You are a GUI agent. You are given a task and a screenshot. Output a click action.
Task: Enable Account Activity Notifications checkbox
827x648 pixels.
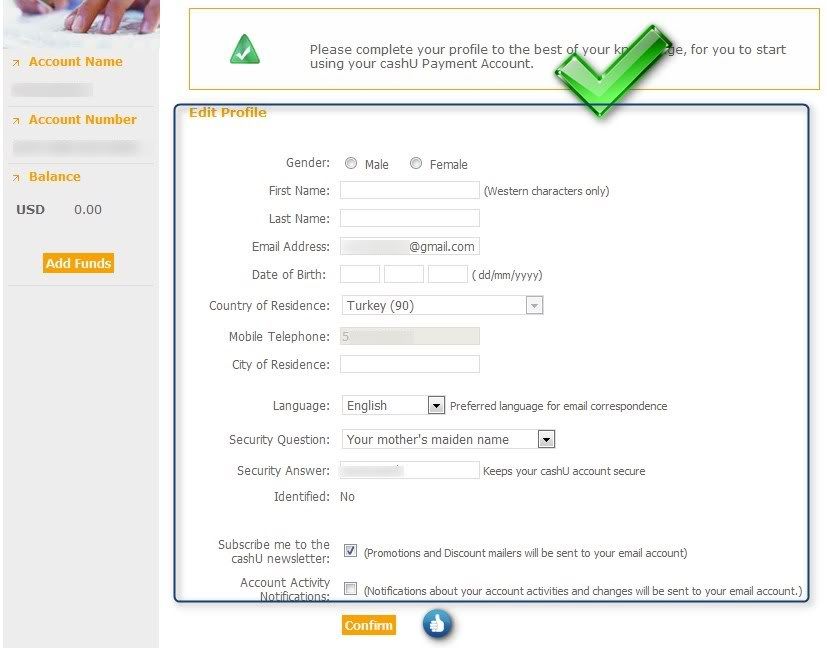pyautogui.click(x=350, y=588)
